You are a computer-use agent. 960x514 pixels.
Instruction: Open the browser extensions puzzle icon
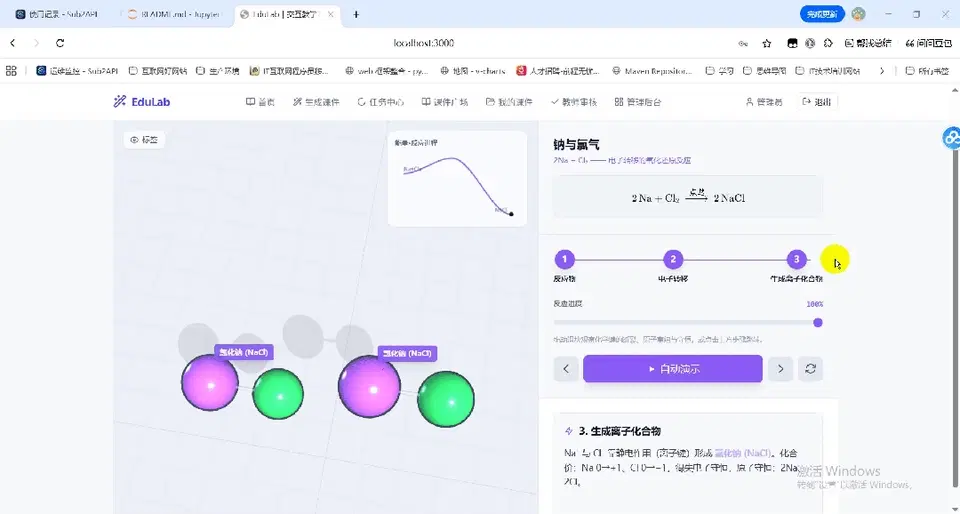click(x=828, y=43)
